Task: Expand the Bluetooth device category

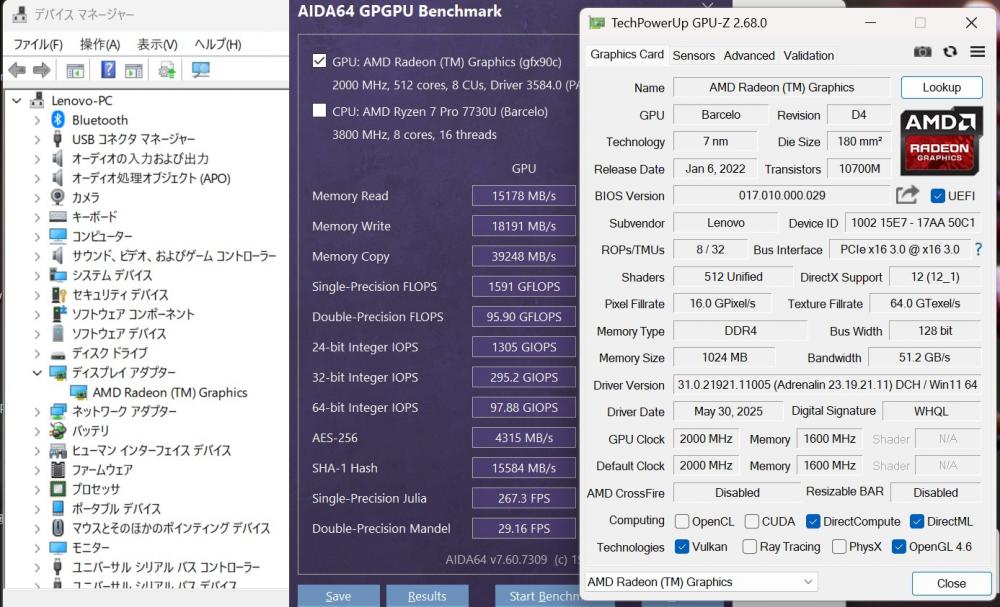Action: click(38, 120)
